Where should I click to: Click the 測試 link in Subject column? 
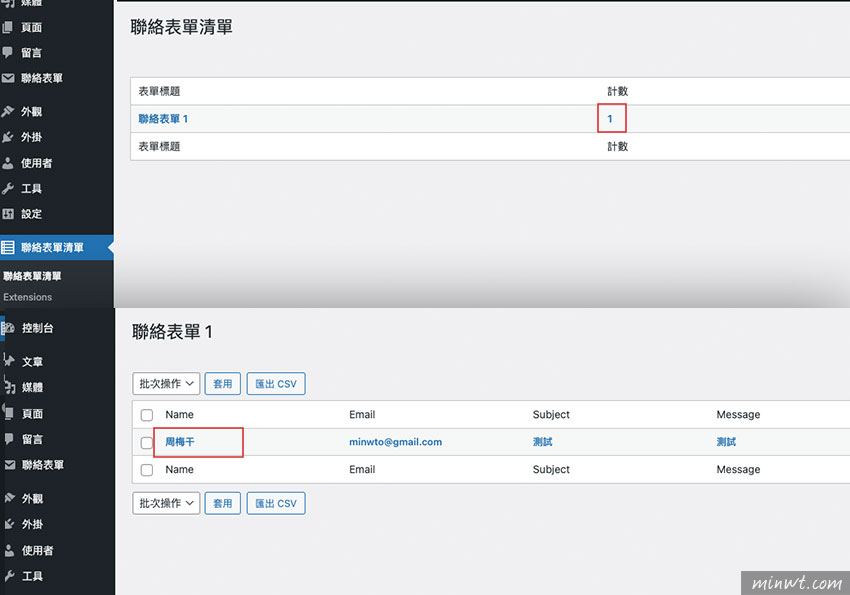click(543, 442)
